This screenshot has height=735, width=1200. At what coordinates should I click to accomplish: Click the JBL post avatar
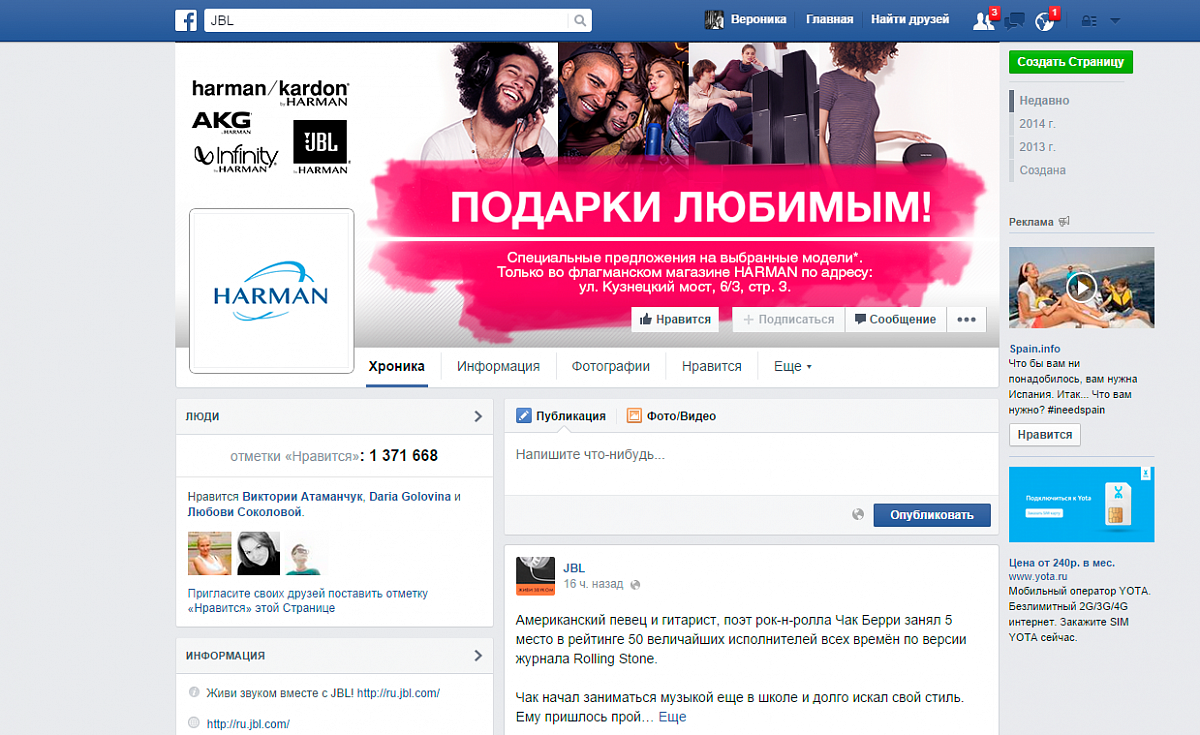point(535,576)
